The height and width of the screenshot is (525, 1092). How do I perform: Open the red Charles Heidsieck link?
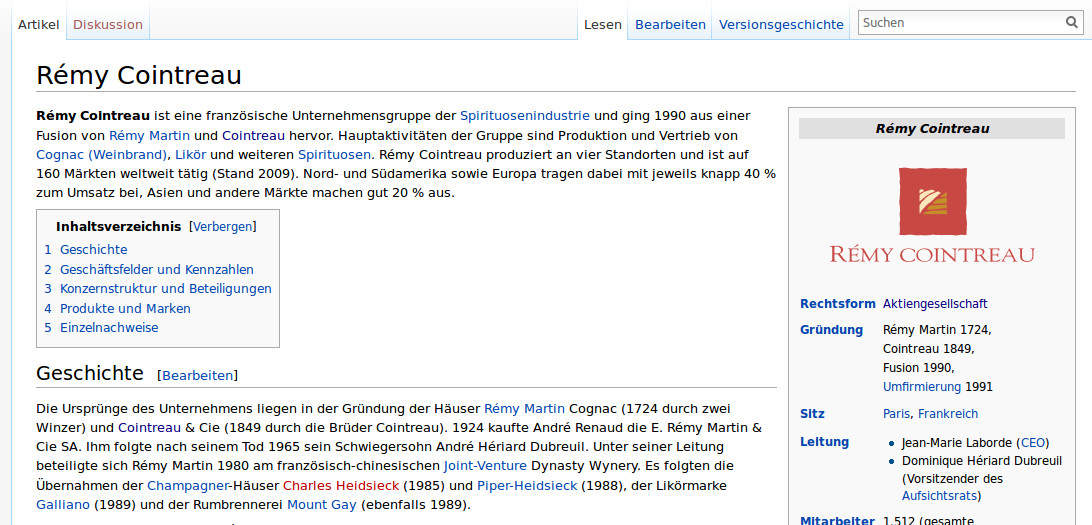click(x=341, y=486)
